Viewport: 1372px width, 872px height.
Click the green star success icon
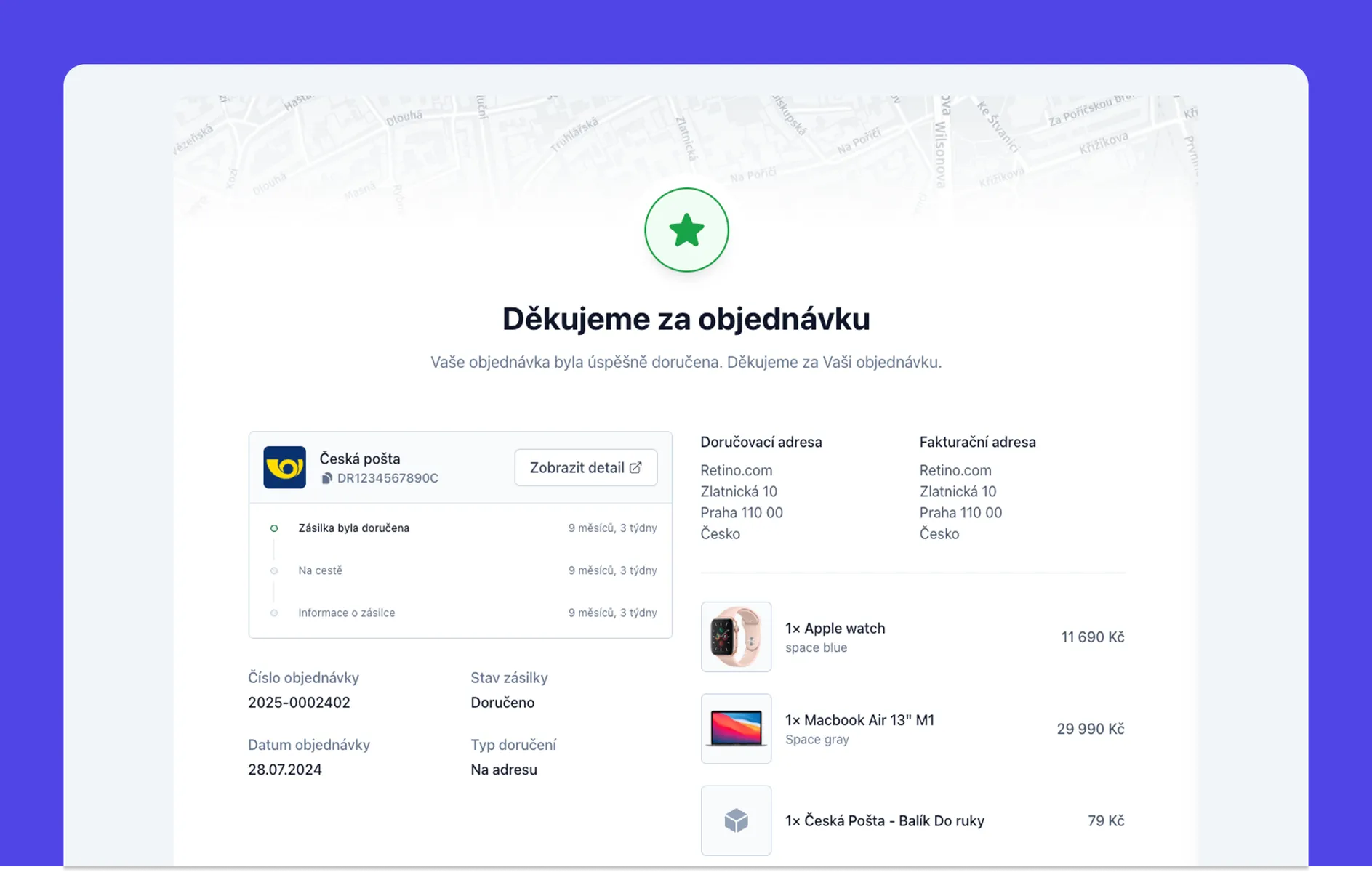tap(686, 230)
